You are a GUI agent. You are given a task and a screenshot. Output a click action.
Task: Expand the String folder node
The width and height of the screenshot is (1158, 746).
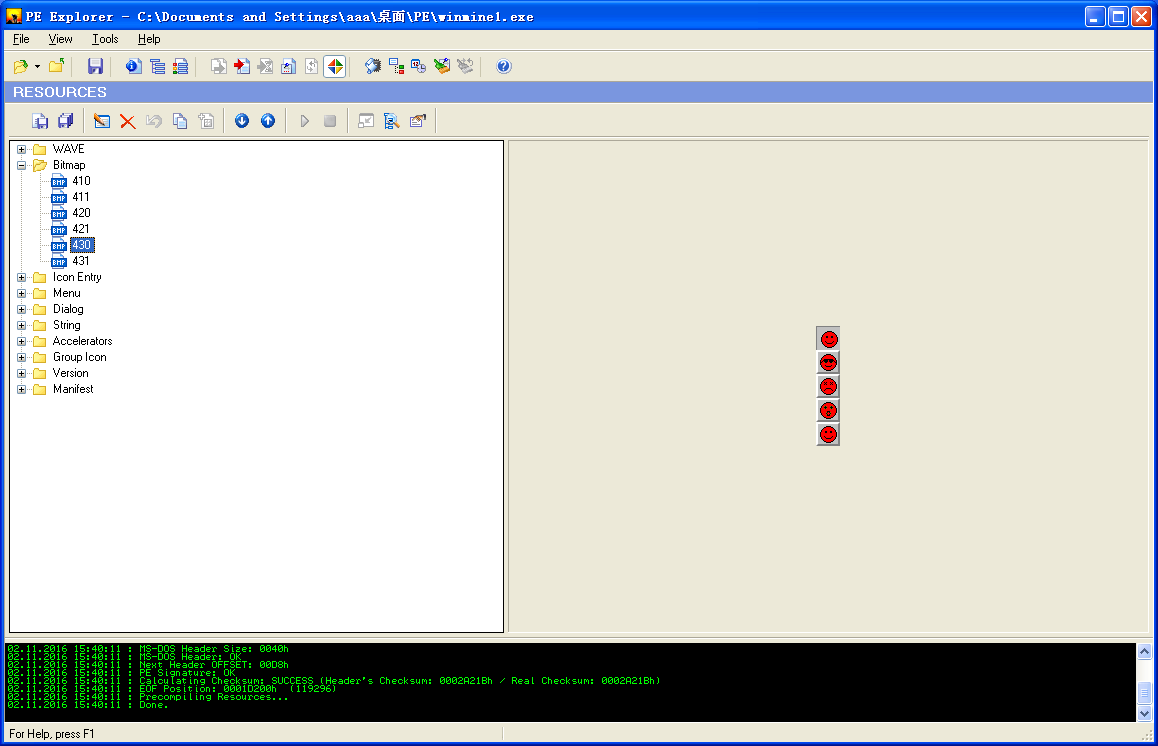coord(21,326)
